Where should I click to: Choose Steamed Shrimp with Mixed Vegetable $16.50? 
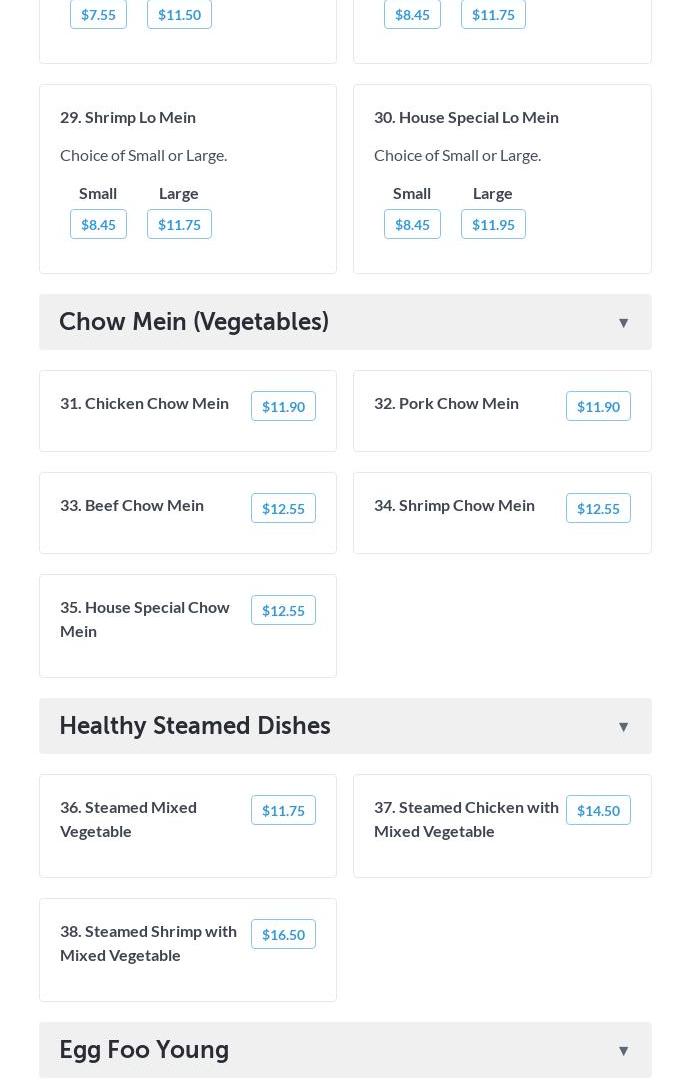point(283,934)
